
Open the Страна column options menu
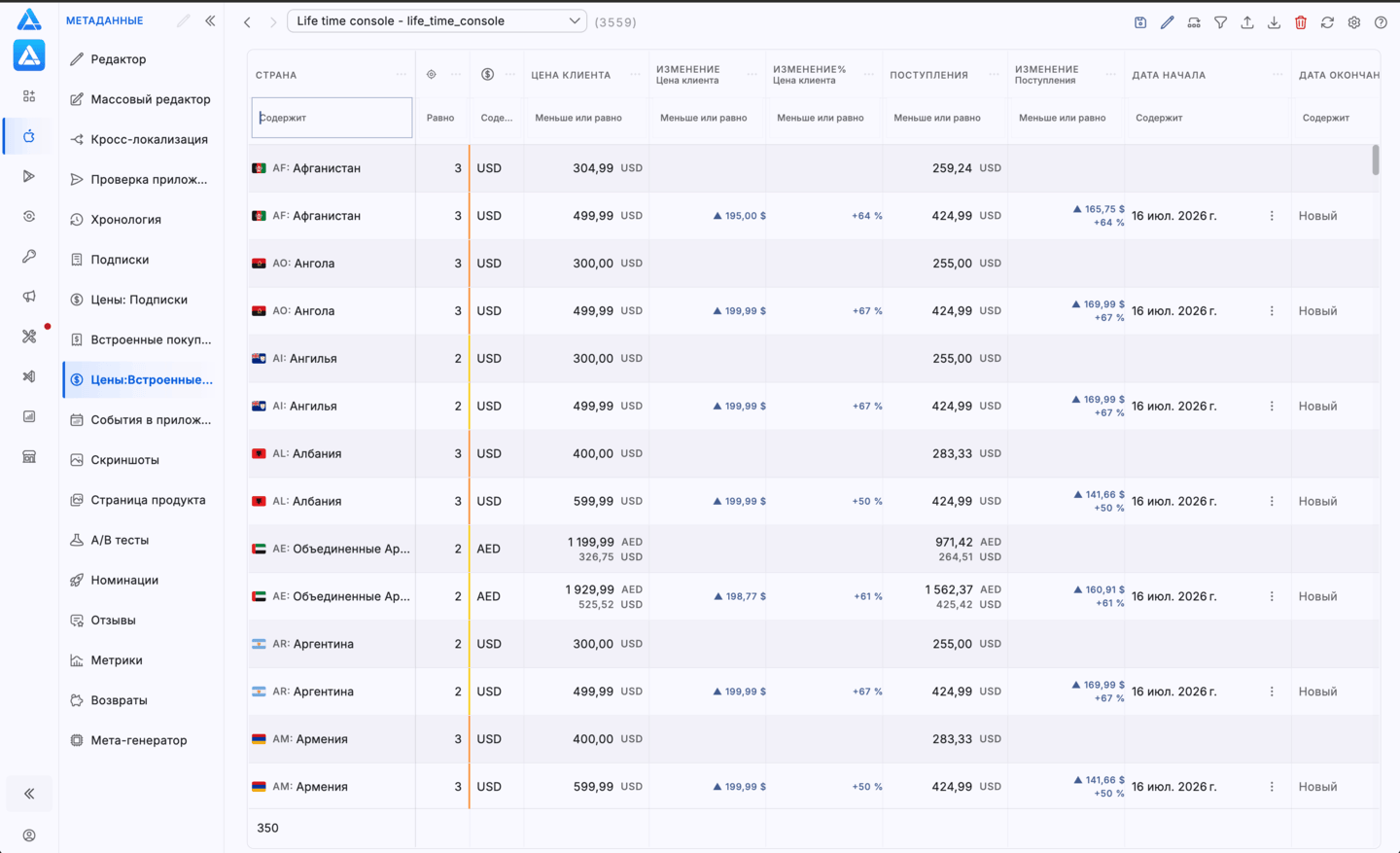click(401, 75)
